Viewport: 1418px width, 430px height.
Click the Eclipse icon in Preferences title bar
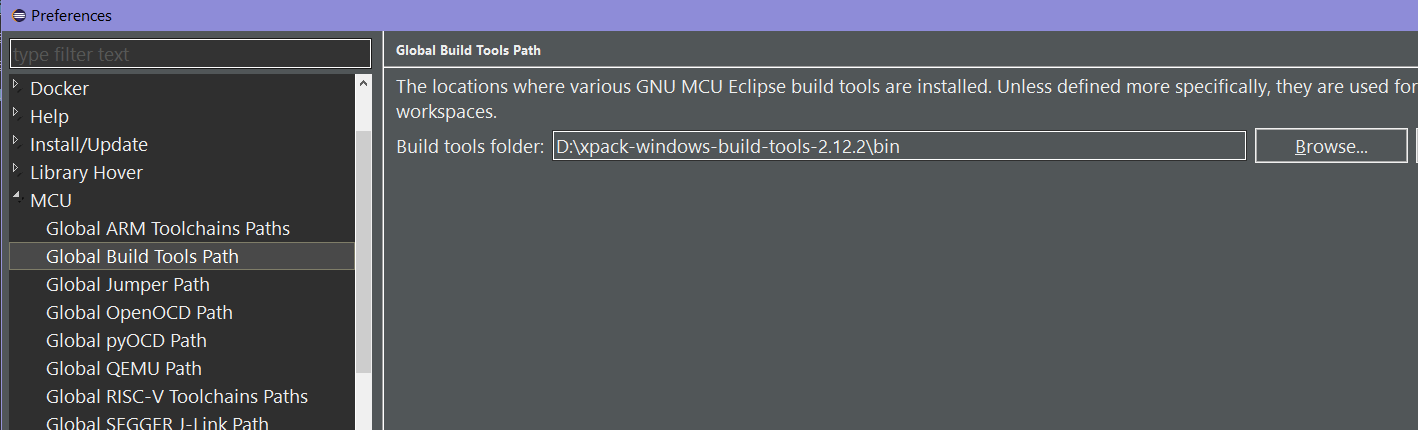18,15
